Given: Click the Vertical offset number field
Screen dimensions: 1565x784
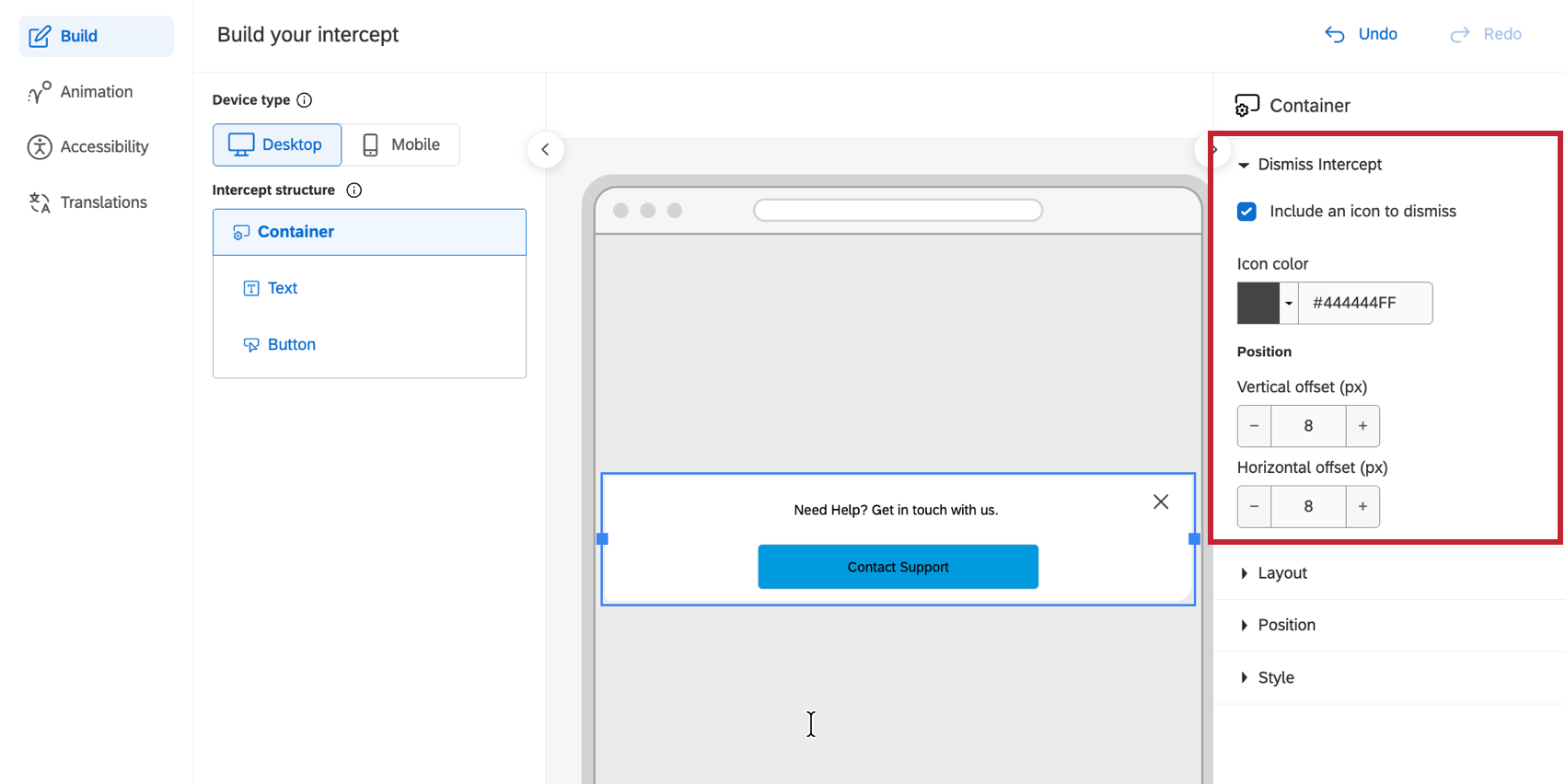Looking at the screenshot, I should coord(1308,426).
